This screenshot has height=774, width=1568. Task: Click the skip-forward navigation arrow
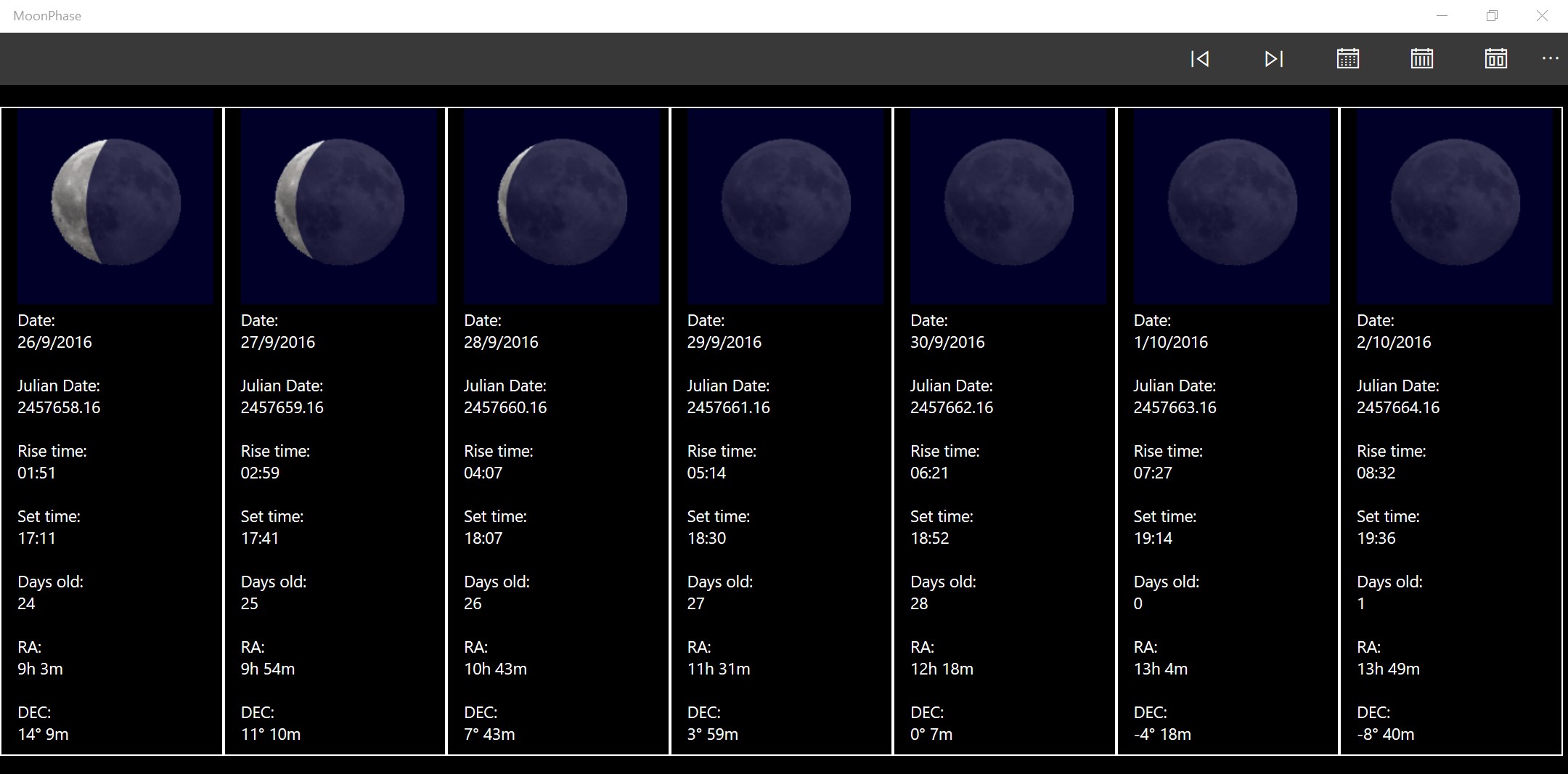point(1275,59)
